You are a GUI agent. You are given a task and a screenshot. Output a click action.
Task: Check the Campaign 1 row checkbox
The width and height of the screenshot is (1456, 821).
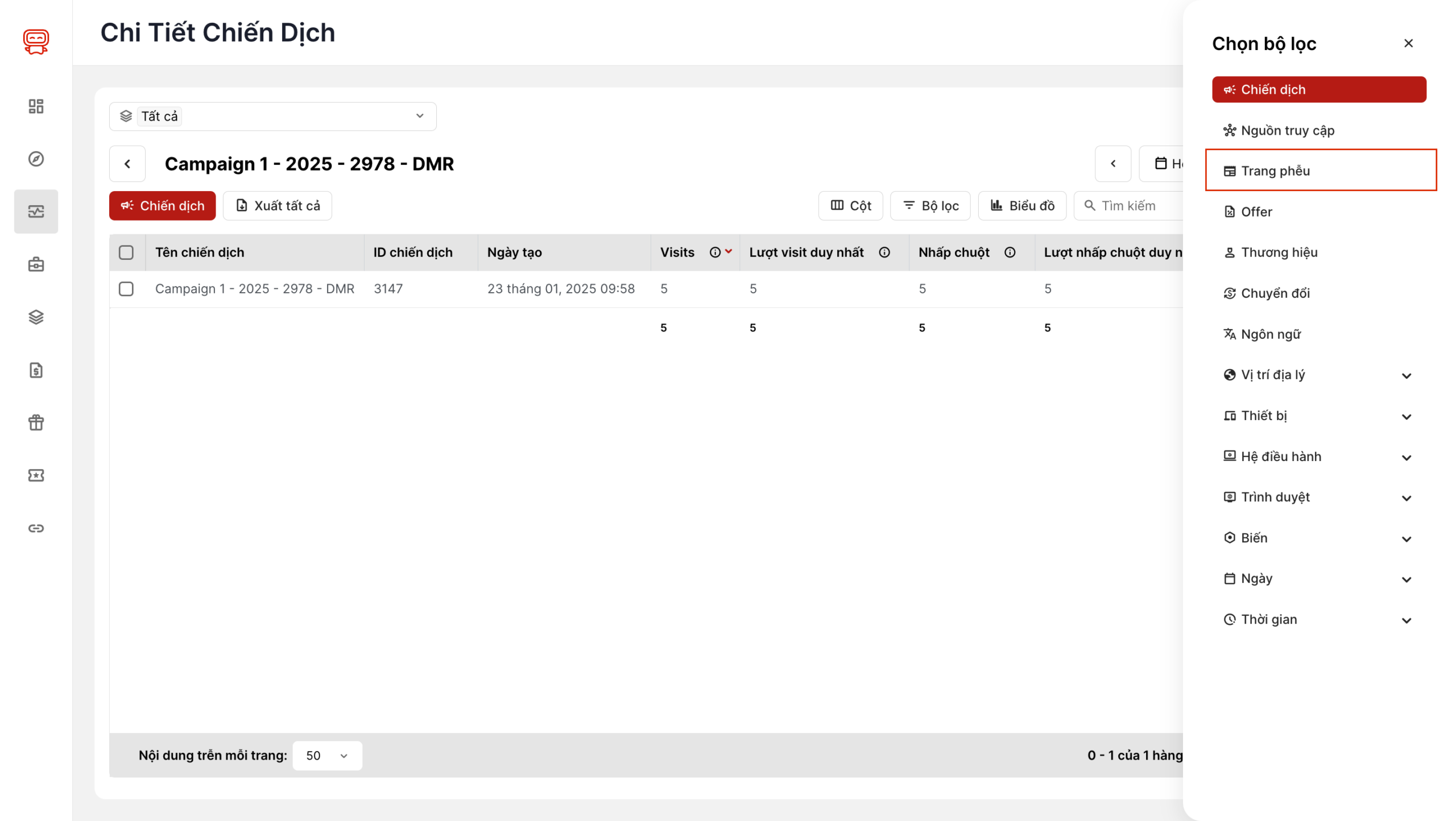click(126, 289)
